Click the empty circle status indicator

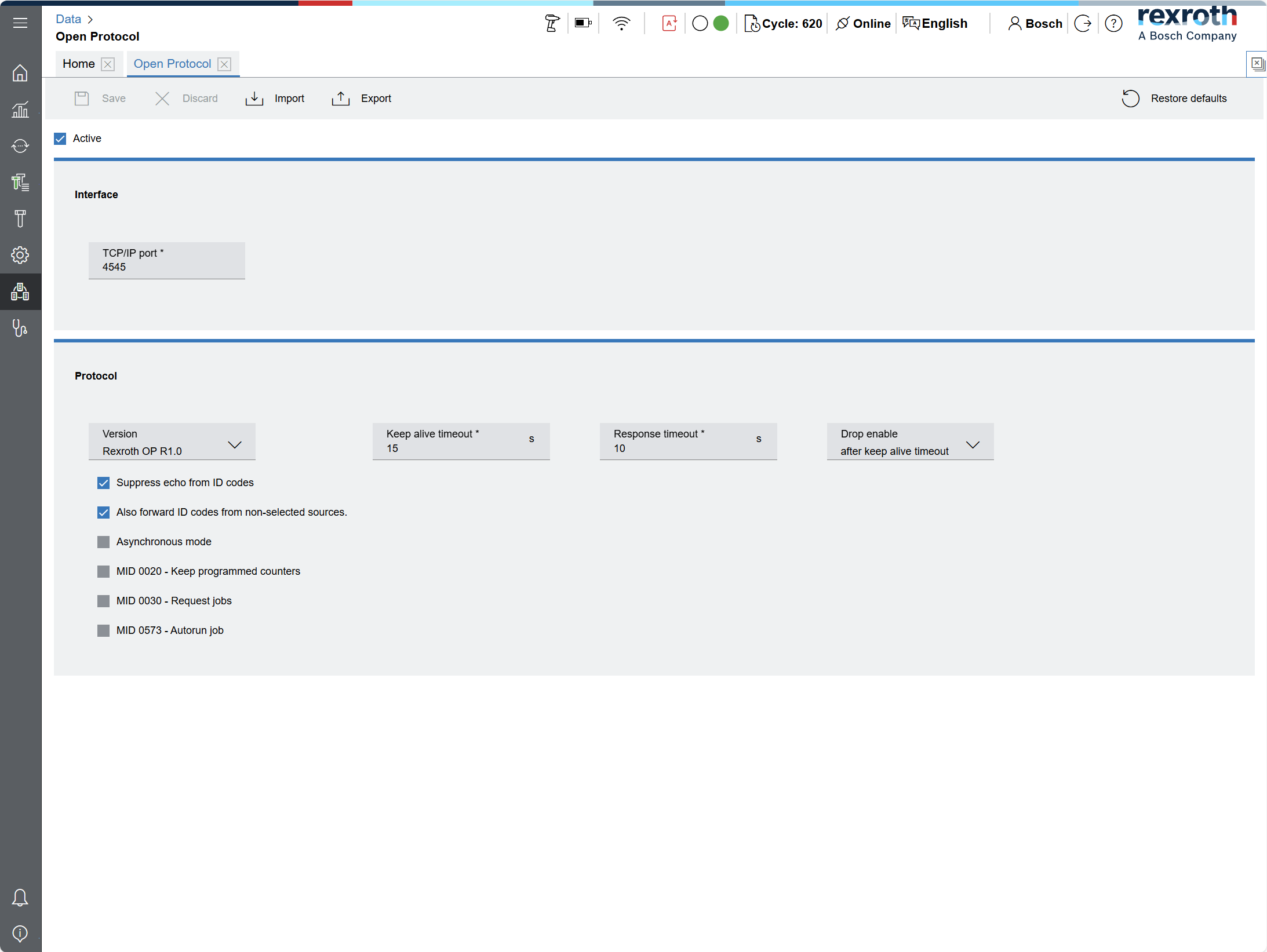(700, 24)
